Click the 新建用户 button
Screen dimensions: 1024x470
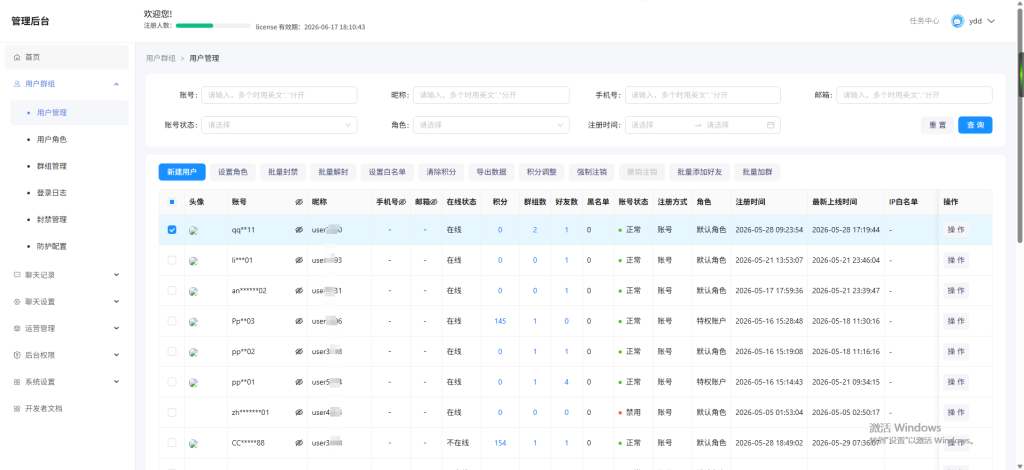tap(182, 172)
